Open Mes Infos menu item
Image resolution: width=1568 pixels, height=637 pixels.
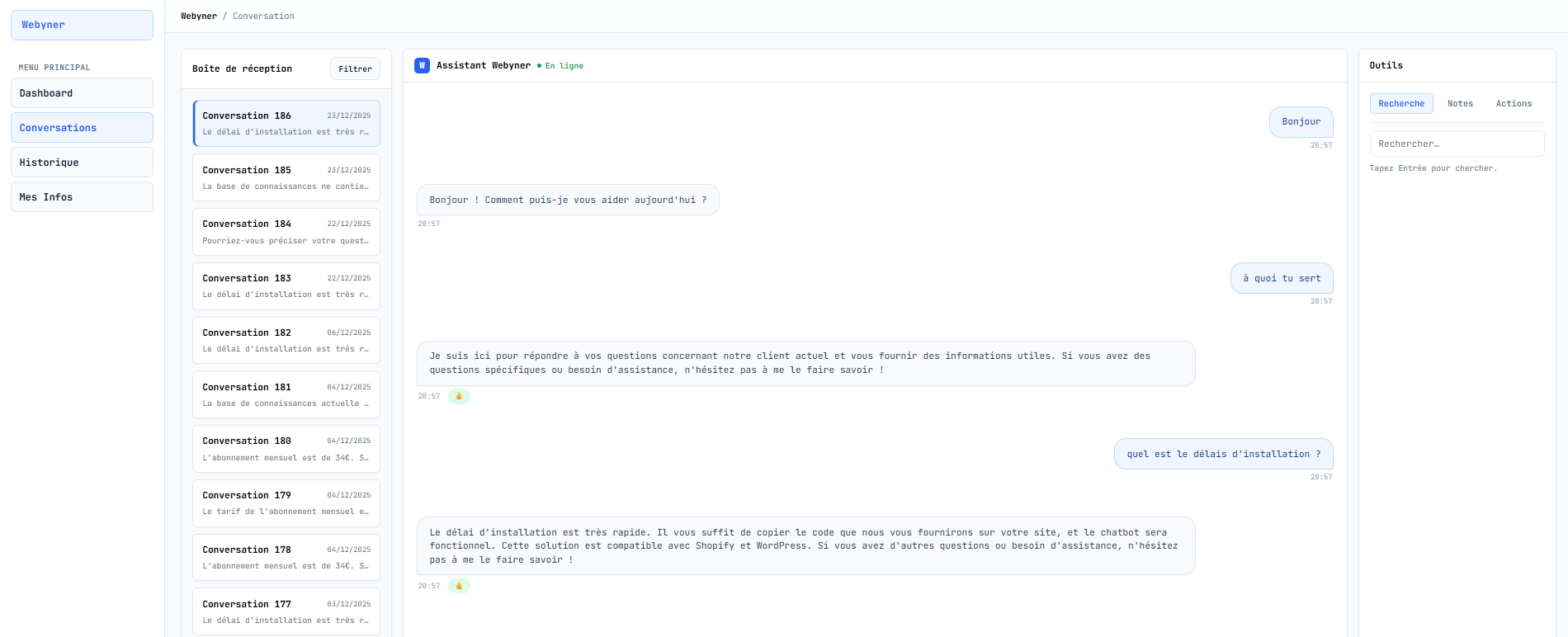click(x=82, y=197)
